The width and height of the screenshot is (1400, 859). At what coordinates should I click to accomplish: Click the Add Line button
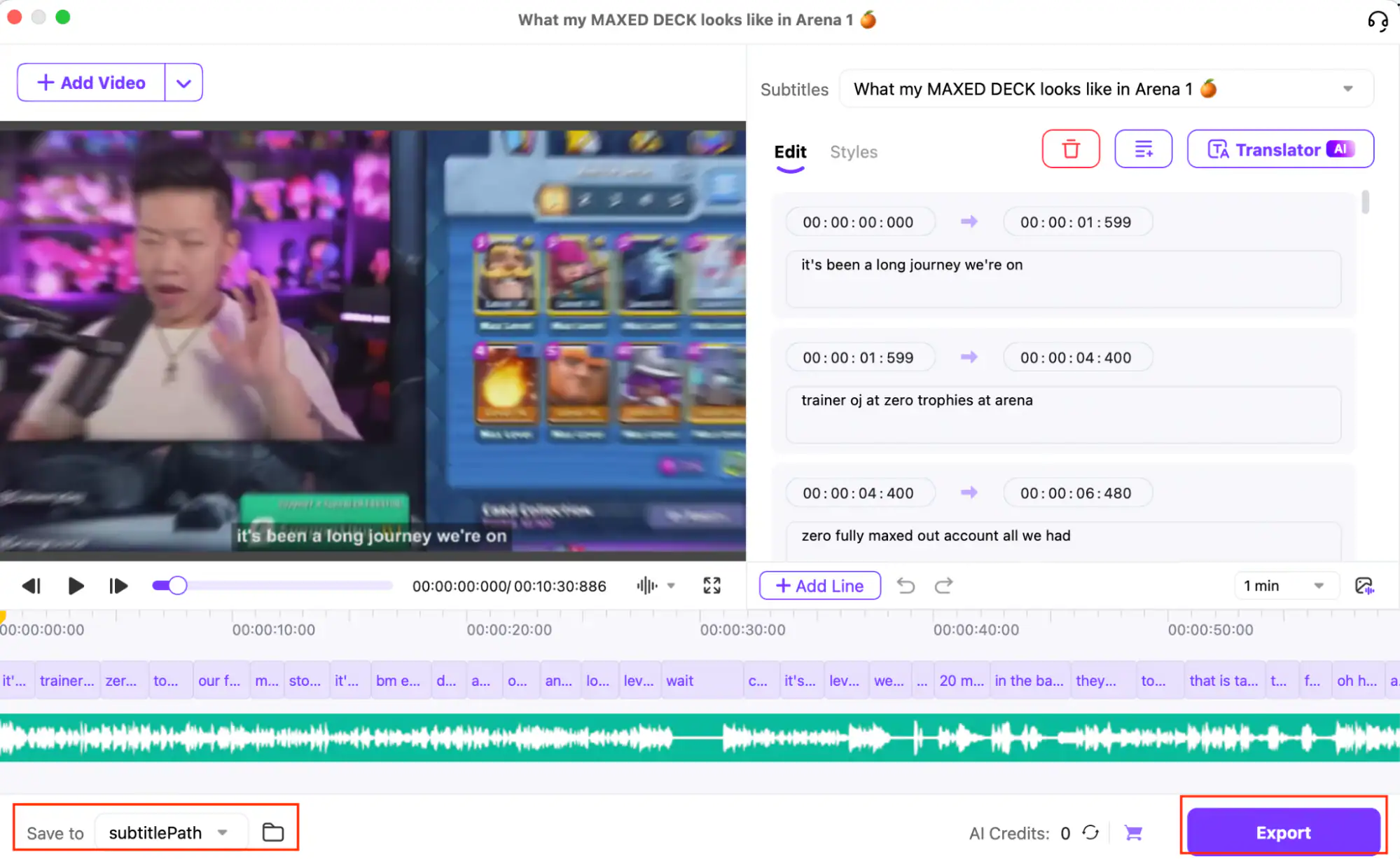tap(820, 585)
